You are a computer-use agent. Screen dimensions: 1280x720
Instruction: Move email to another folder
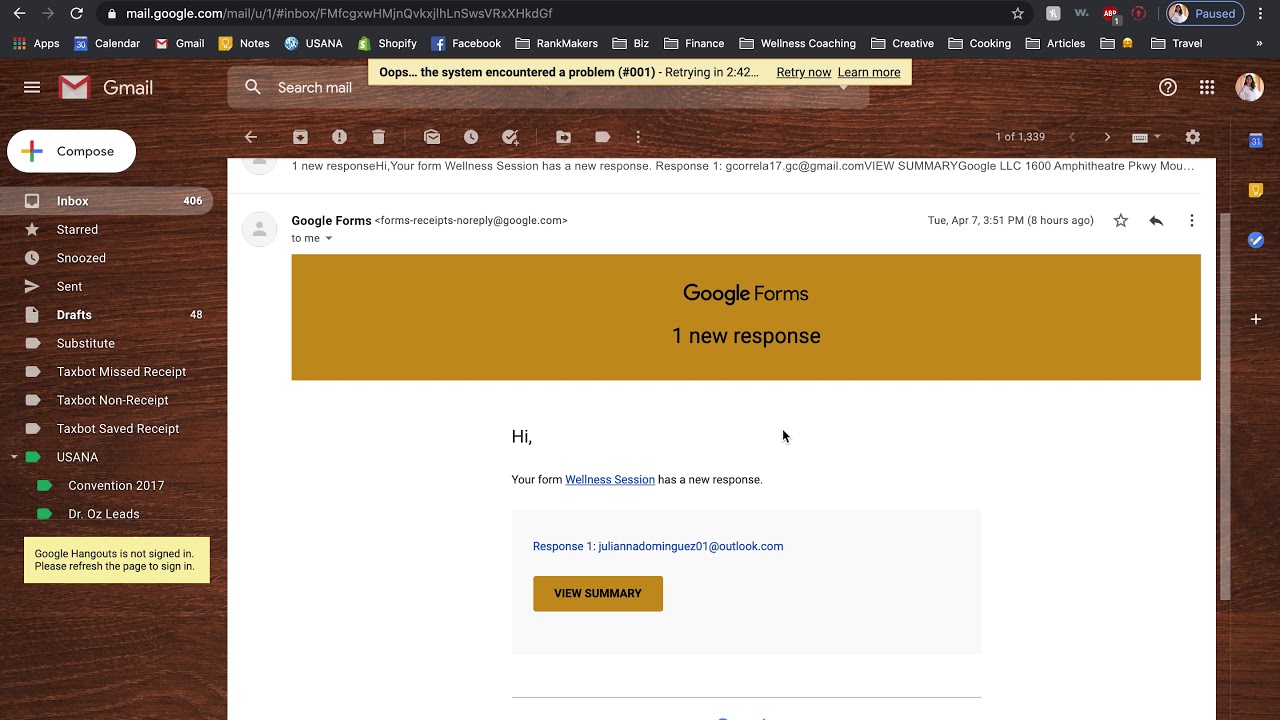point(563,137)
